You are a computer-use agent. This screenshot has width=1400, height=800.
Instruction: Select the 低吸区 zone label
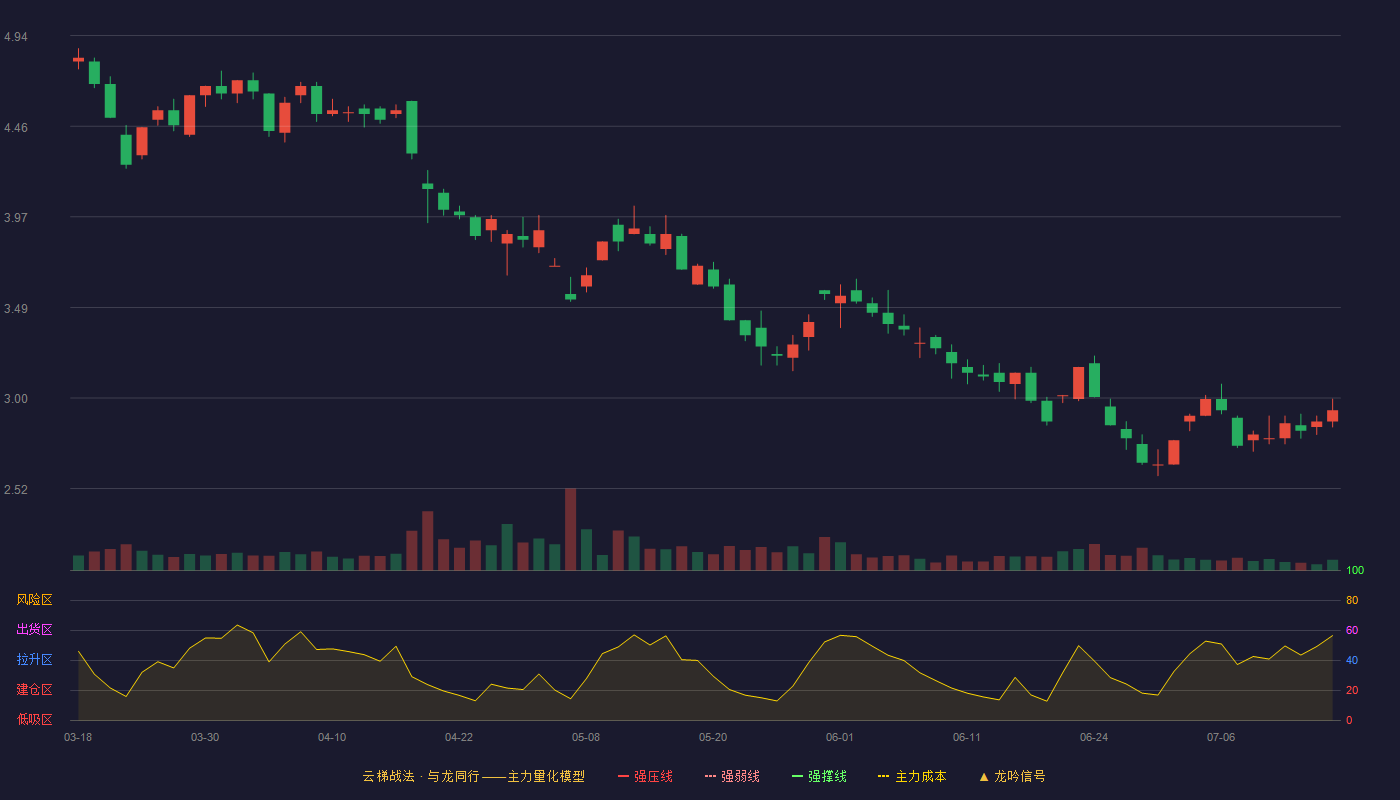[x=34, y=719]
